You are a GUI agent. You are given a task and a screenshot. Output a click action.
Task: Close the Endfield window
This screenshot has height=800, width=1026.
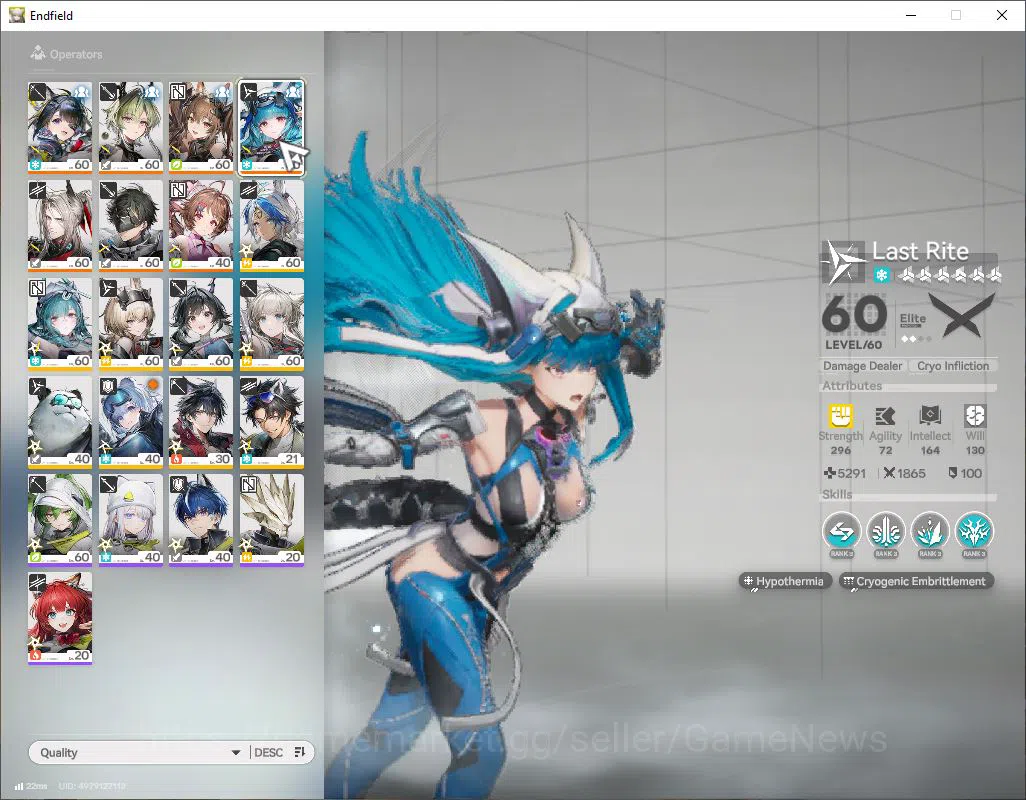(1002, 15)
